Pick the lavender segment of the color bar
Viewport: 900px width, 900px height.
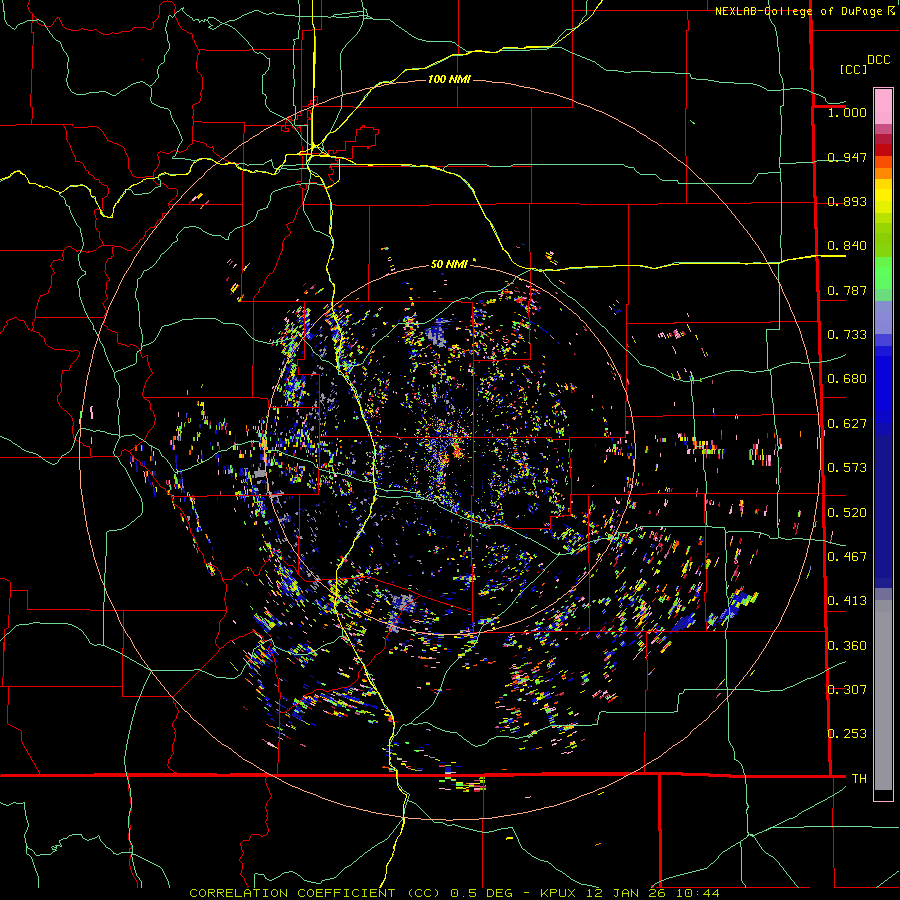883,317
